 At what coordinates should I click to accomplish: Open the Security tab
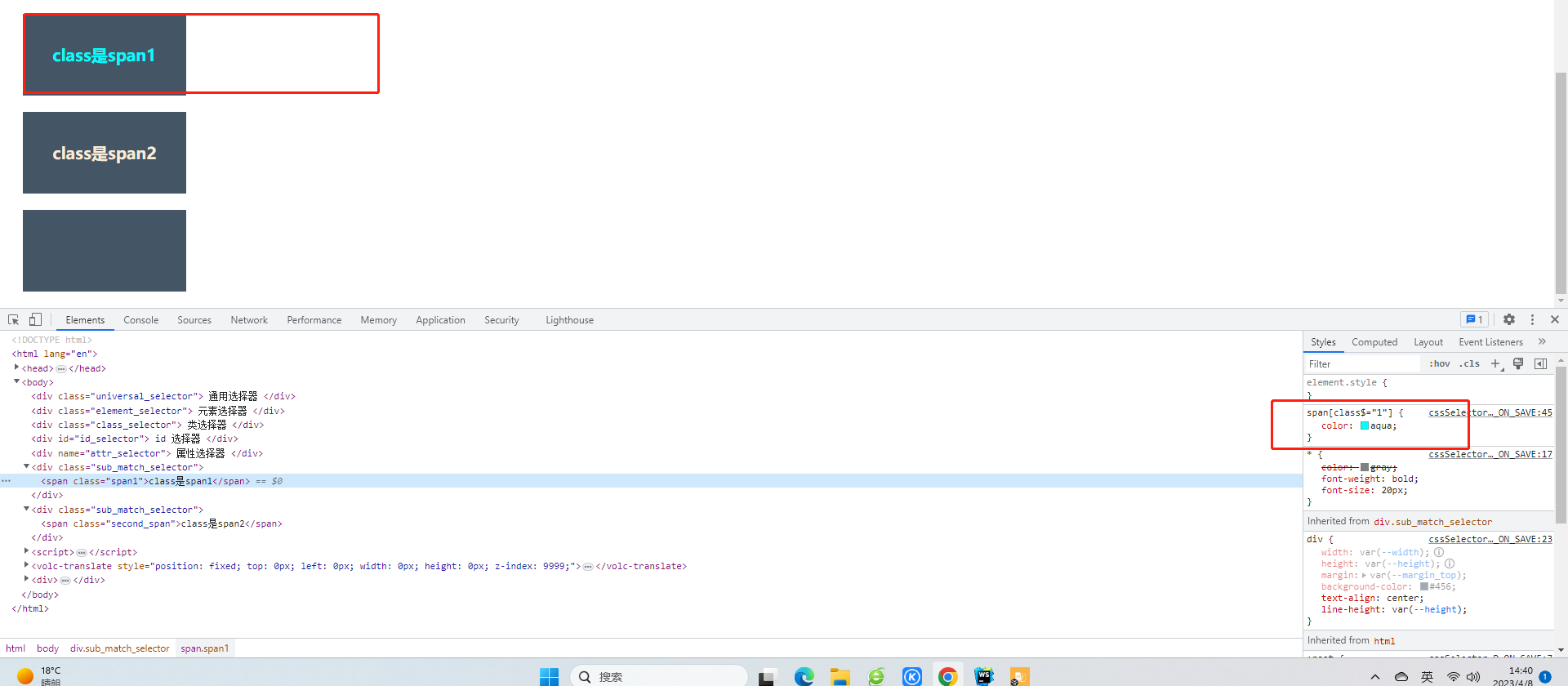coord(501,320)
